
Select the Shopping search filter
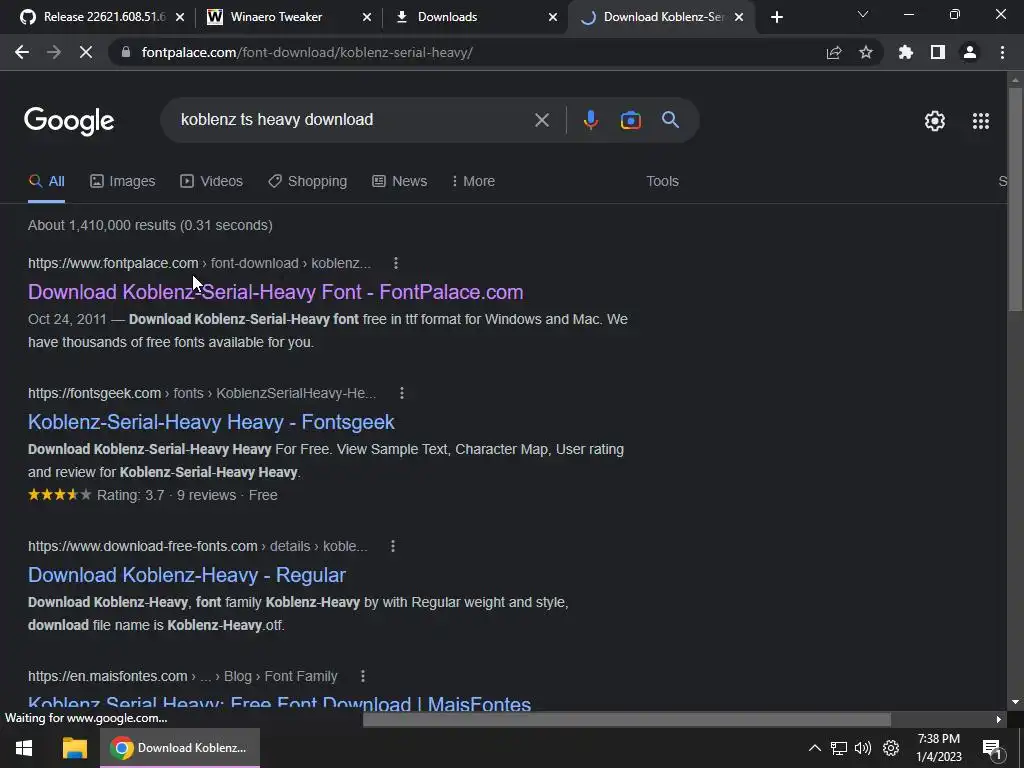click(x=307, y=181)
